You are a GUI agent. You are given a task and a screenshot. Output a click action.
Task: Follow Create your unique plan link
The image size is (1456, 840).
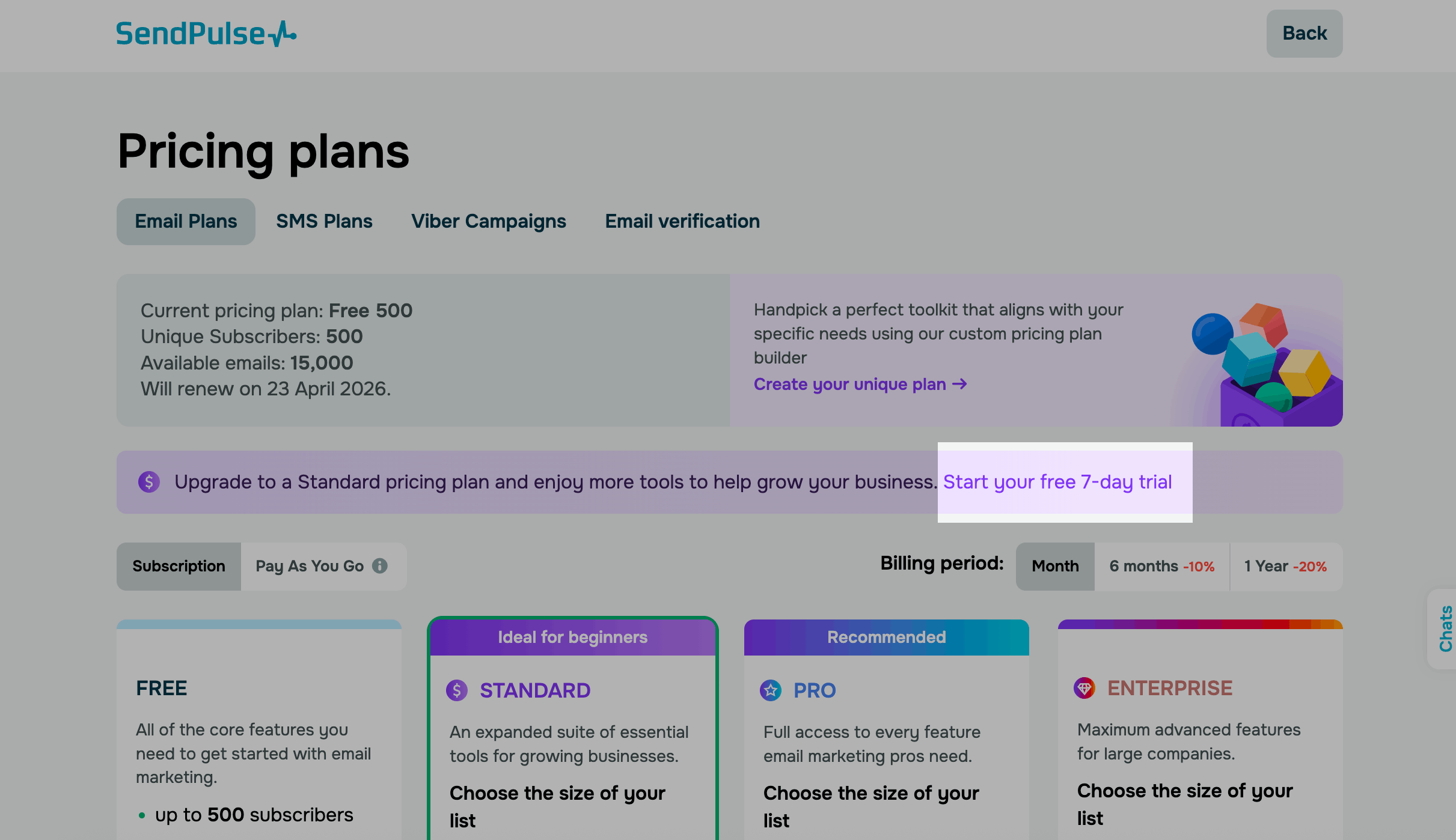coord(860,384)
